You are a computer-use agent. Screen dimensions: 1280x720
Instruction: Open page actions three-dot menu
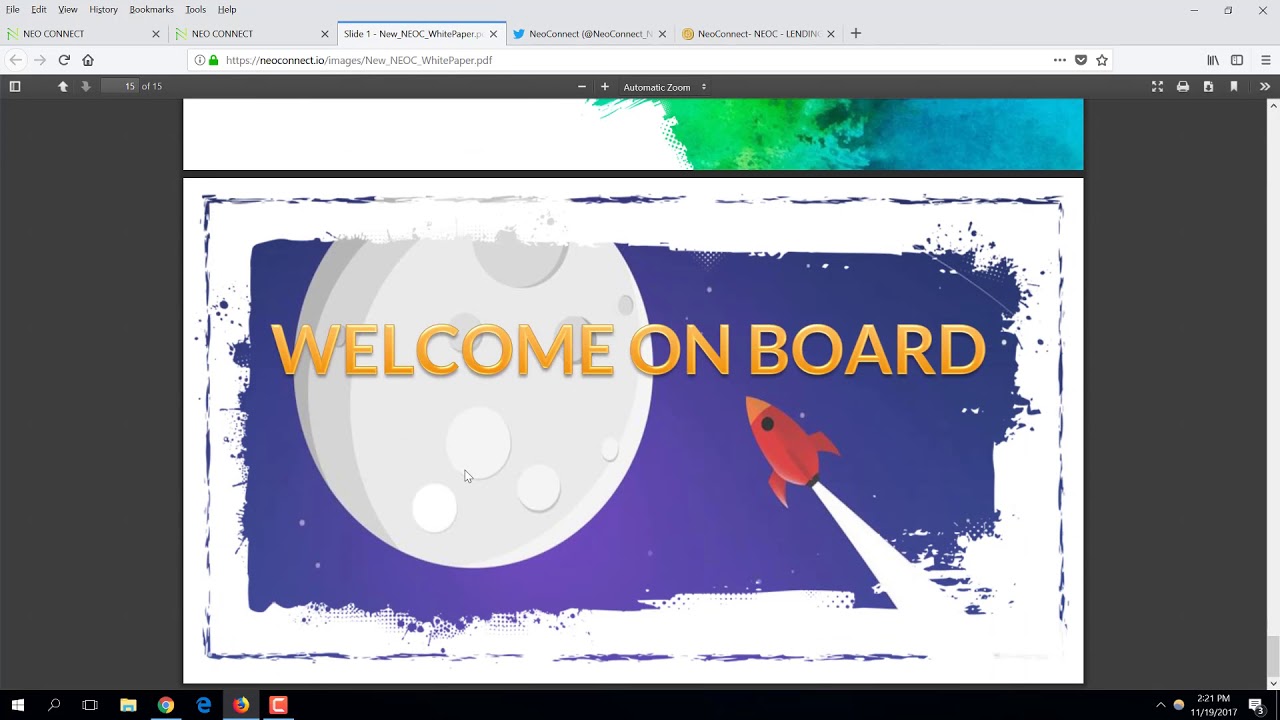pos(1060,60)
